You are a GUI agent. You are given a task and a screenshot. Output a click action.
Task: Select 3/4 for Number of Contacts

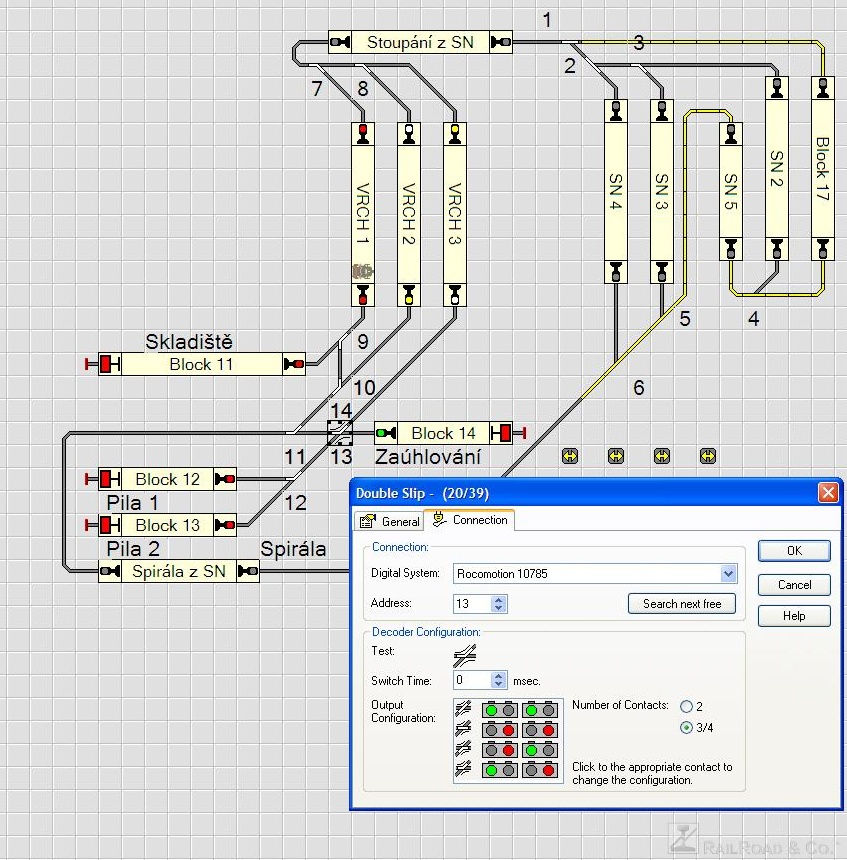(x=686, y=727)
